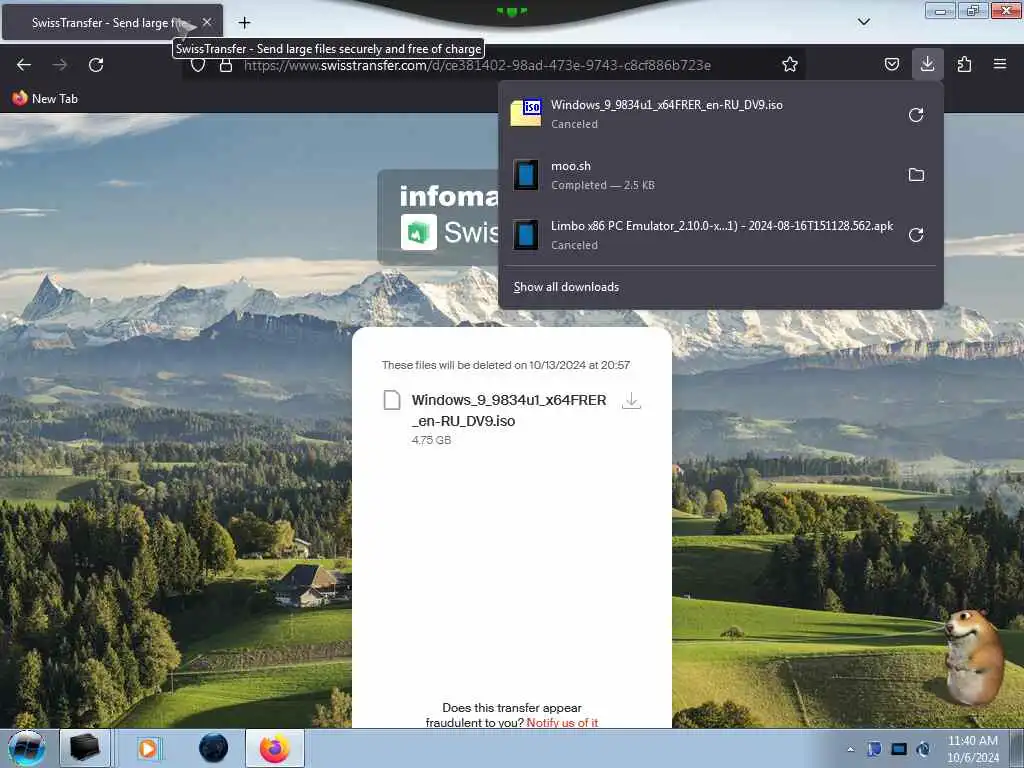Open the New Tab bookmark
This screenshot has width=1024, height=768.
[45, 99]
